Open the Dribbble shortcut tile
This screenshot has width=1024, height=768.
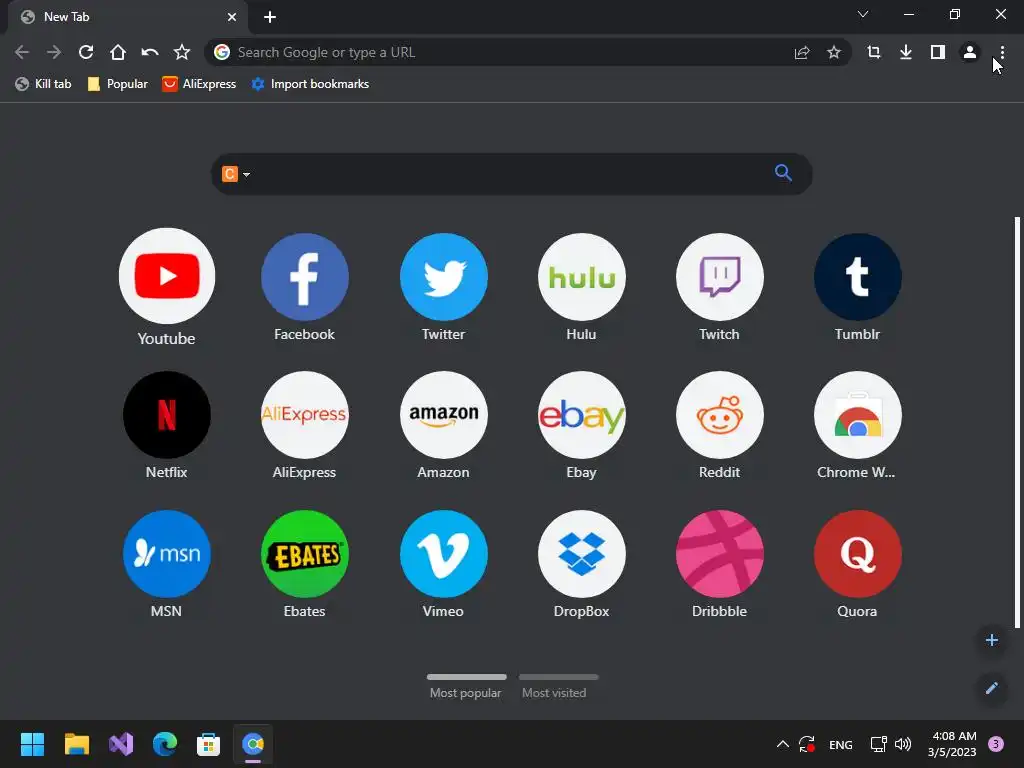point(720,554)
